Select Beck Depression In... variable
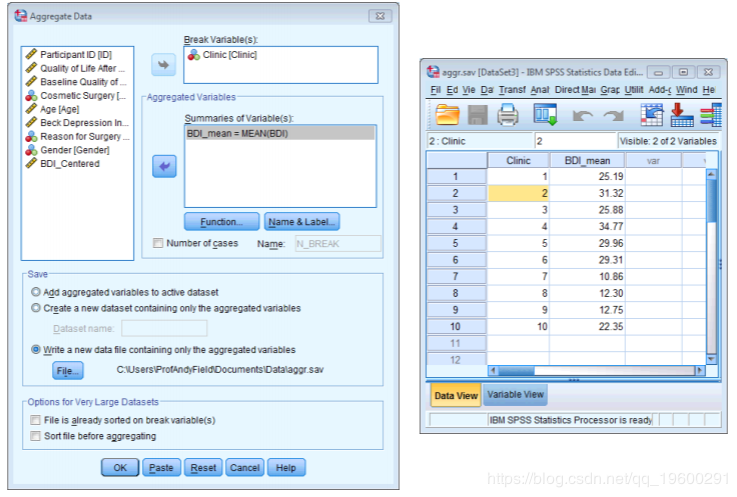The width and height of the screenshot is (737, 497). coord(77,123)
